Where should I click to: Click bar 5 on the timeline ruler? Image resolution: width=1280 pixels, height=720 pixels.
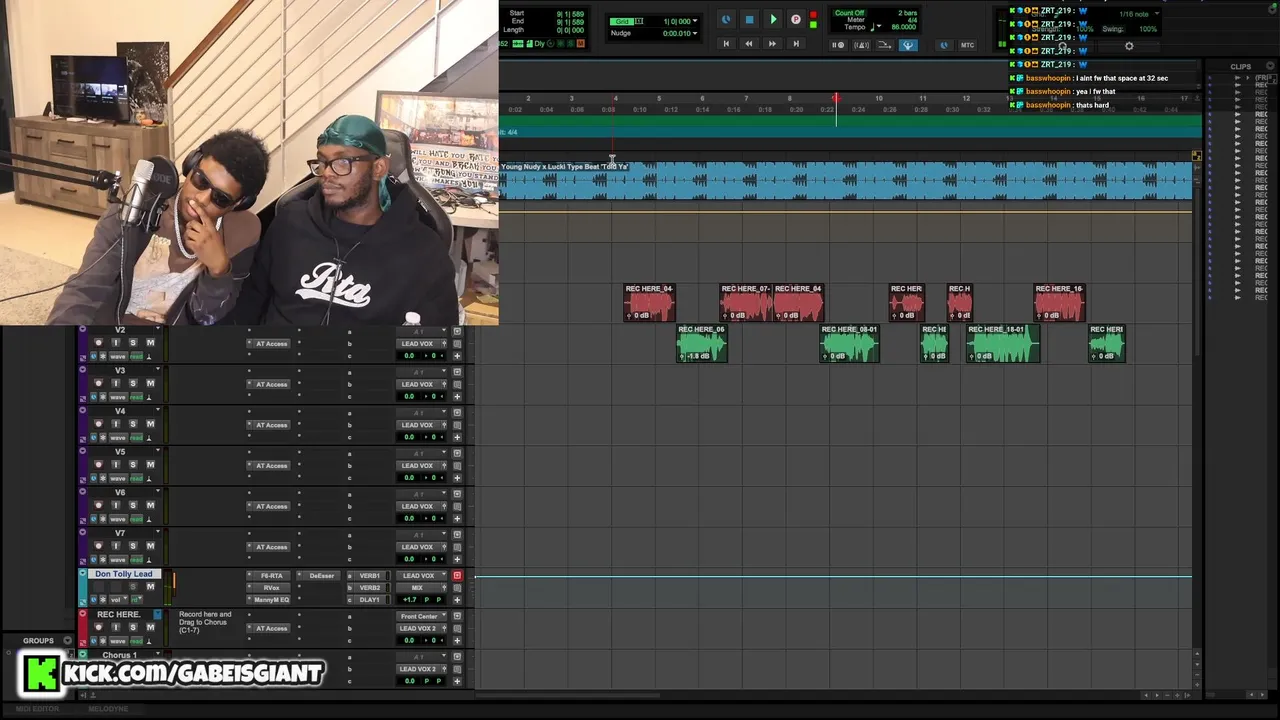click(x=658, y=98)
